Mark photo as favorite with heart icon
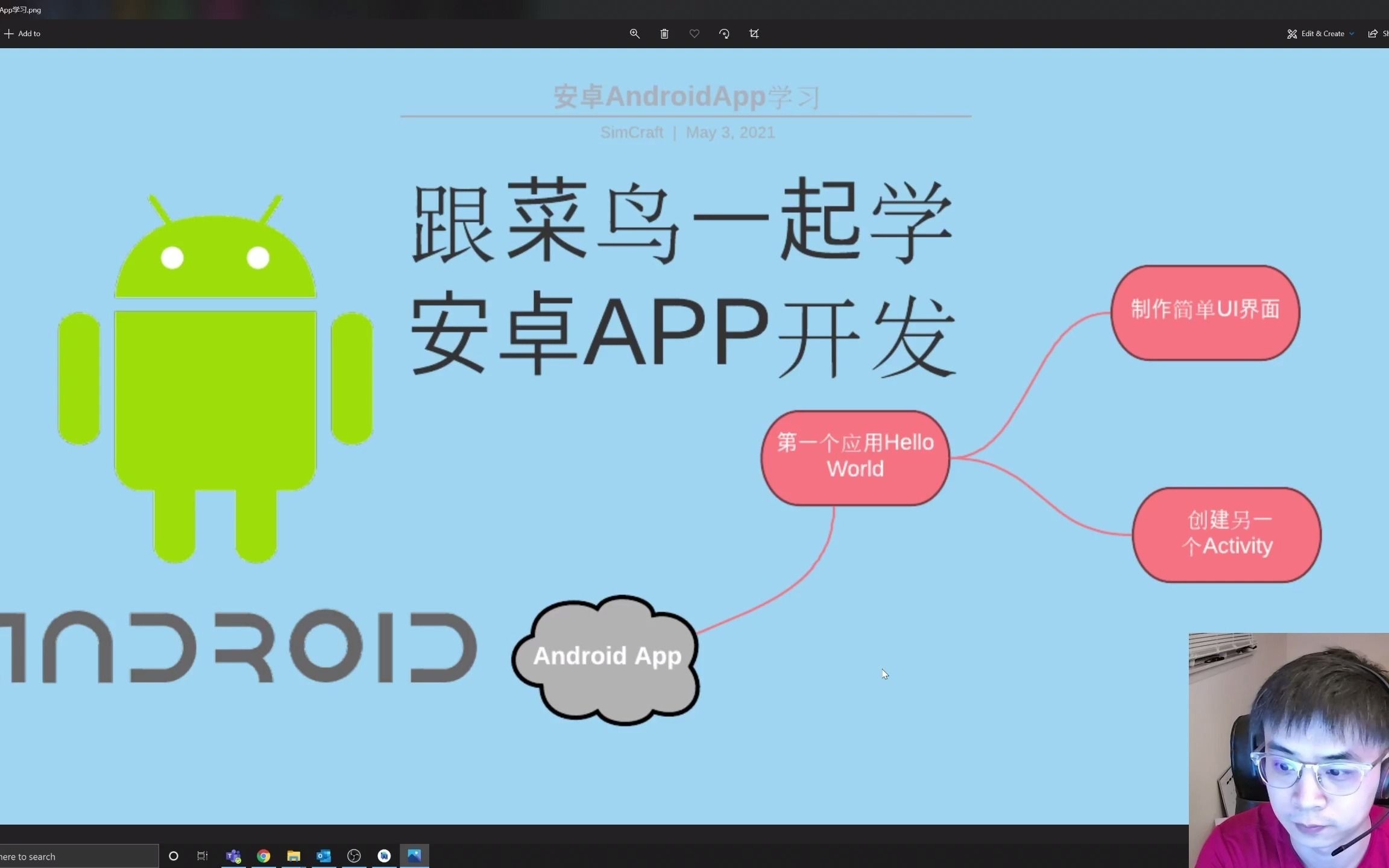The width and height of the screenshot is (1389, 868). 694,34
